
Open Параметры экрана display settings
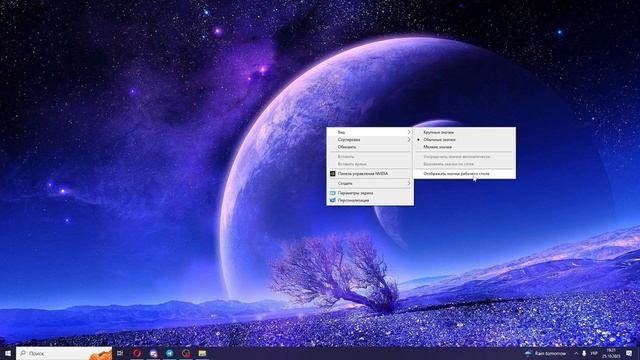click(x=370, y=193)
